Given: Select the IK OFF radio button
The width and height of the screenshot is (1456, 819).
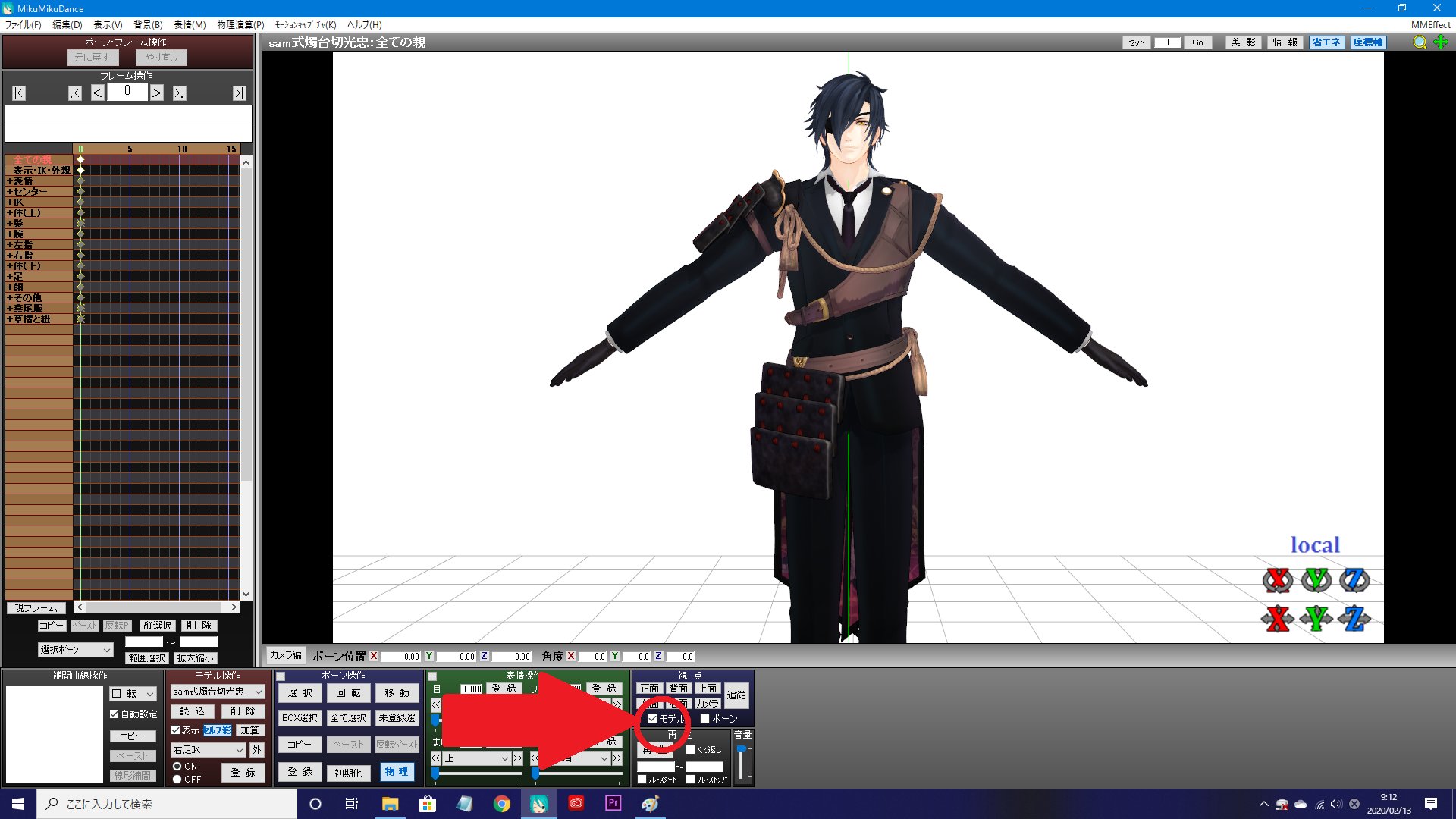Looking at the screenshot, I should [x=177, y=779].
